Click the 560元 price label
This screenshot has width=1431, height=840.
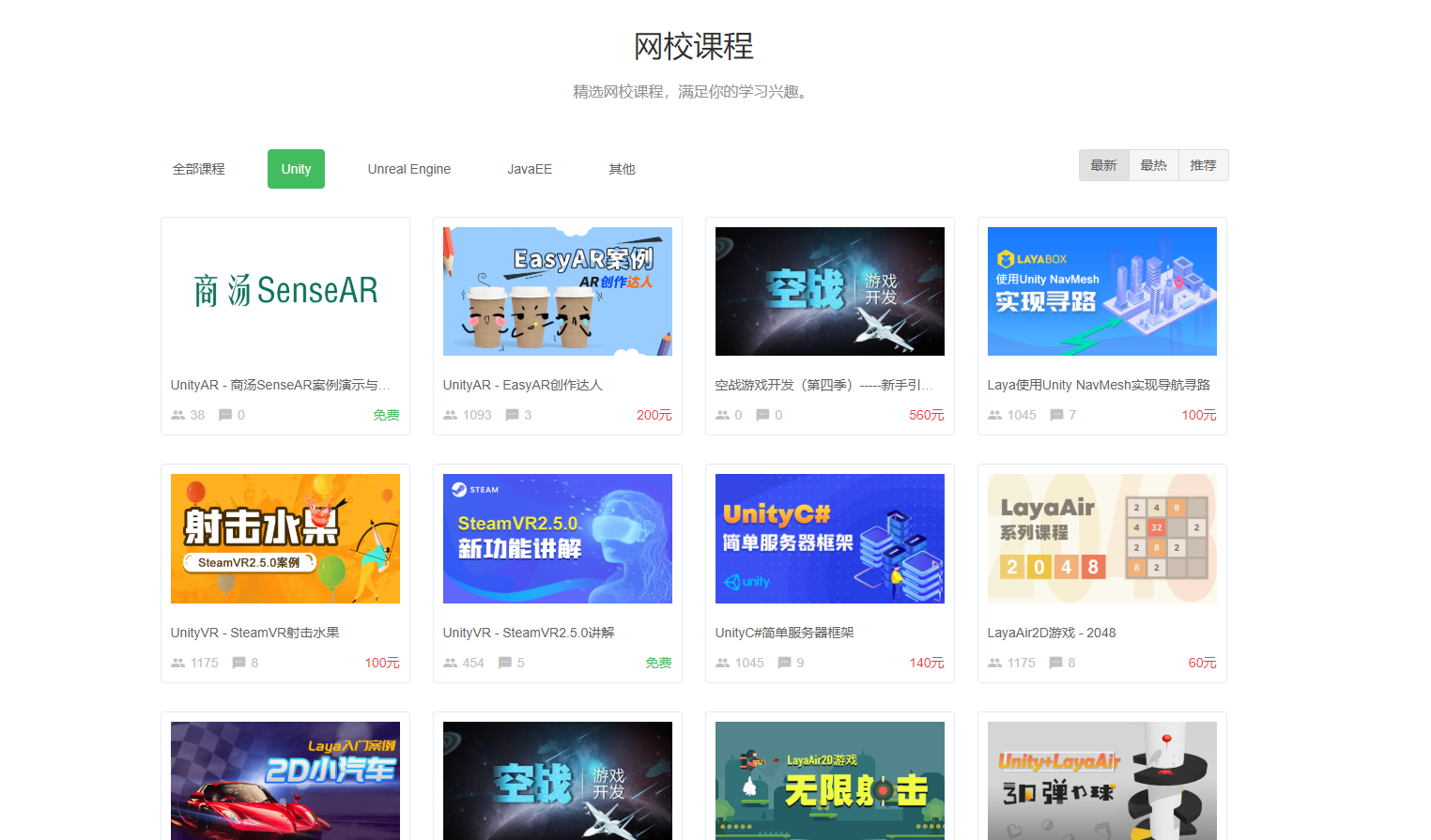click(927, 415)
